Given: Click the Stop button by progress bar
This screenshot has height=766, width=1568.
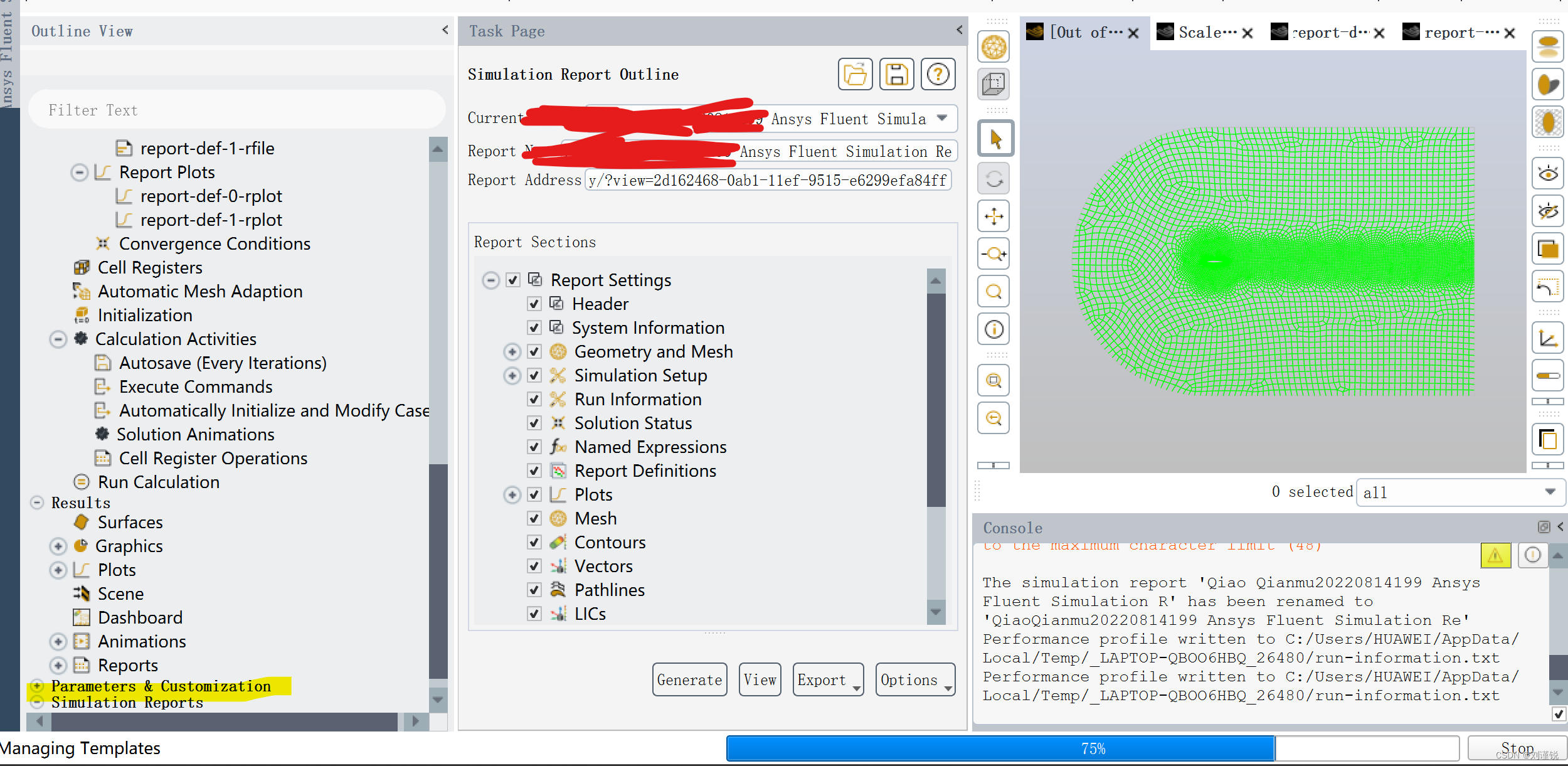Looking at the screenshot, I should 1517,748.
